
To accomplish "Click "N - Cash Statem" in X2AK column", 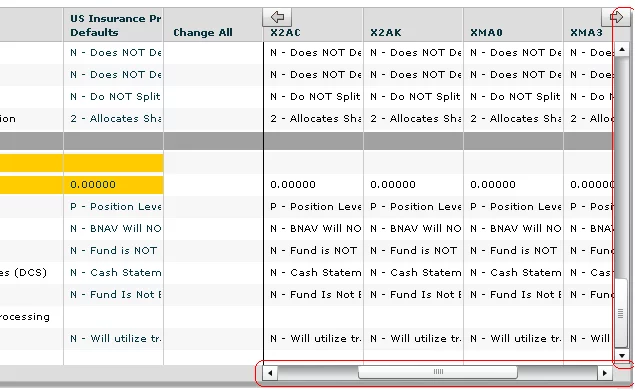I will coord(416,273).
